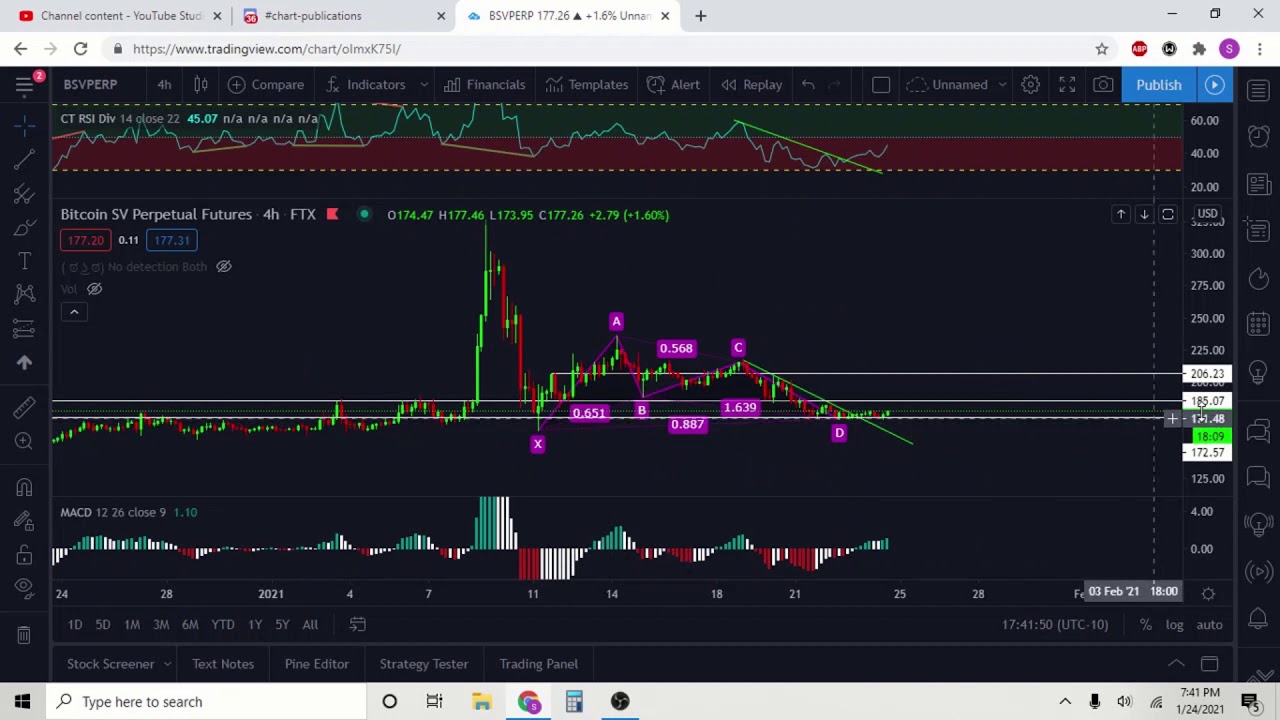Switch to the Text Notes tab

(223, 664)
